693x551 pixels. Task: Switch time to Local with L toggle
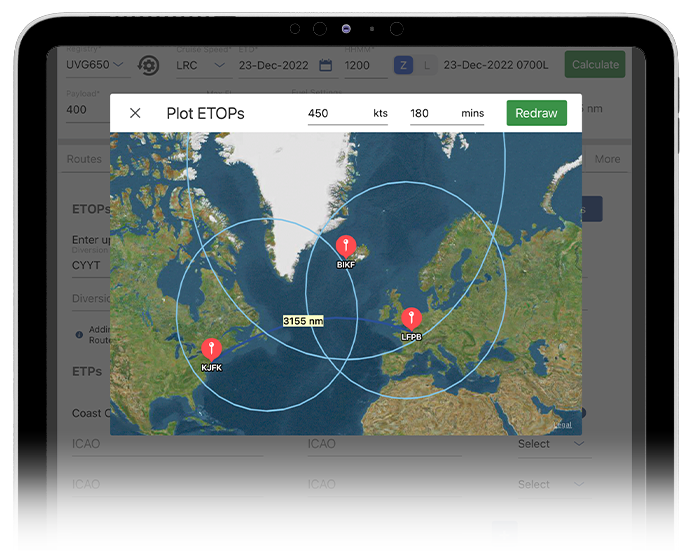coord(426,65)
